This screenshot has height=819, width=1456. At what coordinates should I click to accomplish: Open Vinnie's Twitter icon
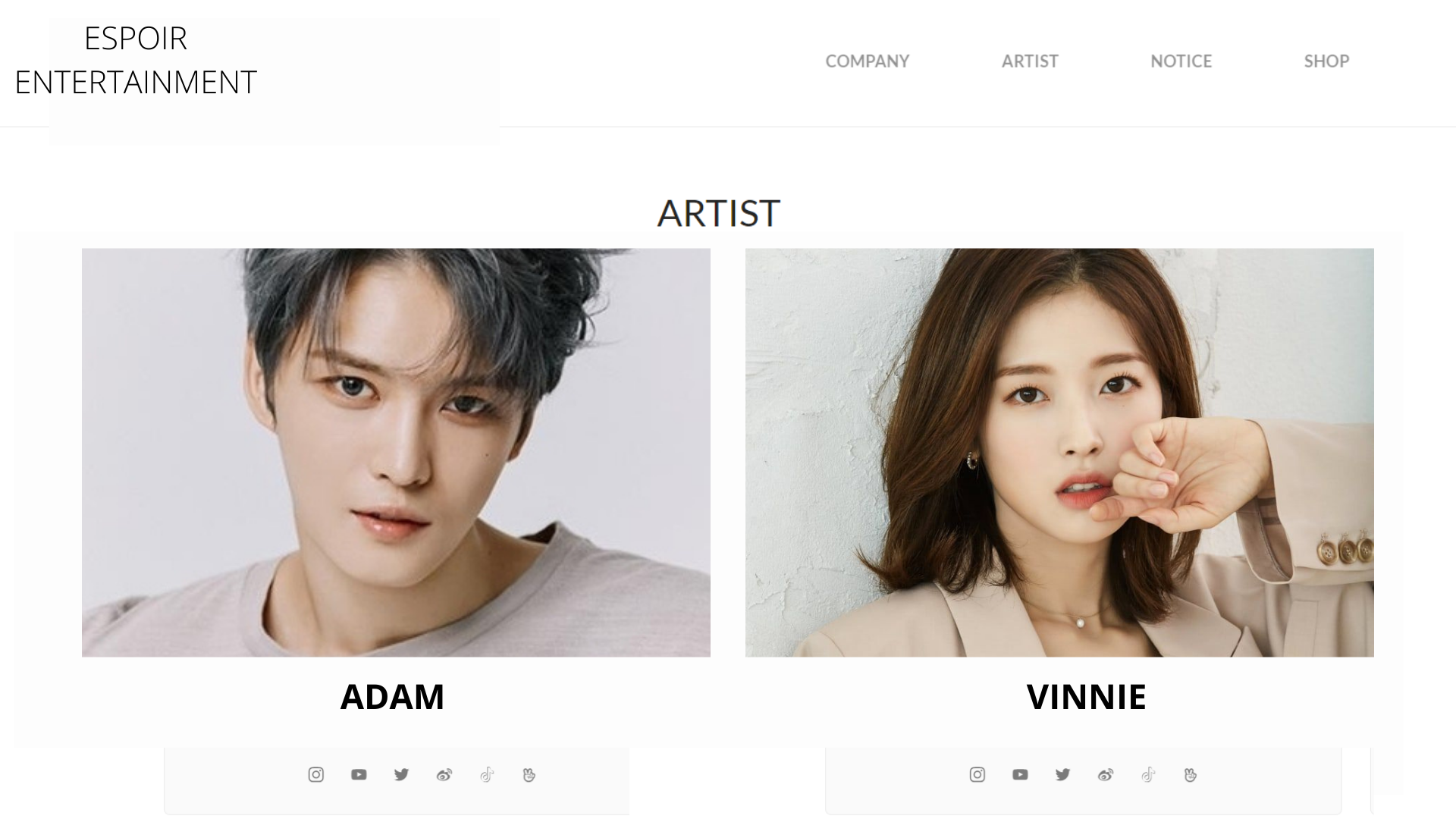coord(1062,774)
